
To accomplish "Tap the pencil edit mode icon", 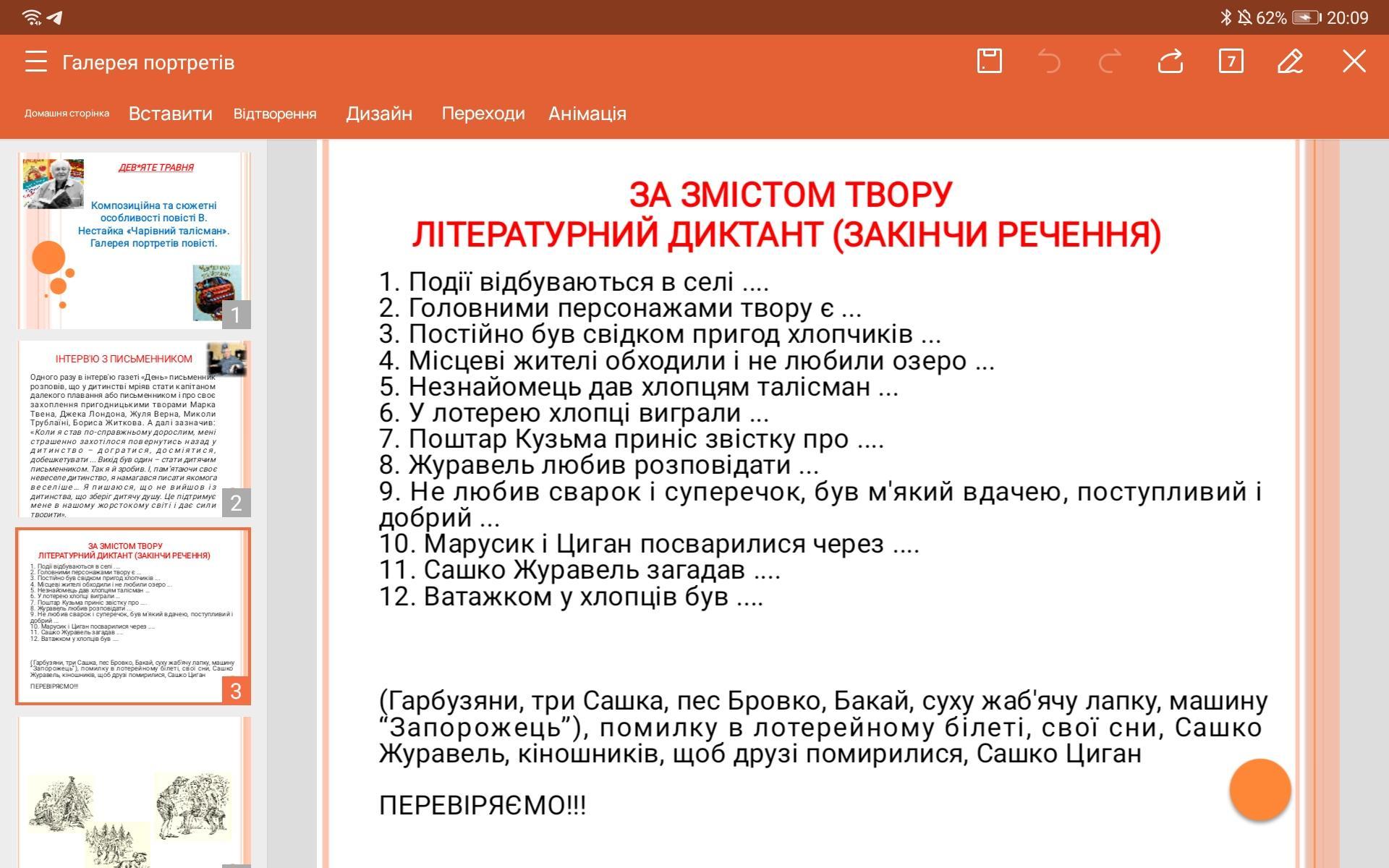I will [x=1291, y=61].
